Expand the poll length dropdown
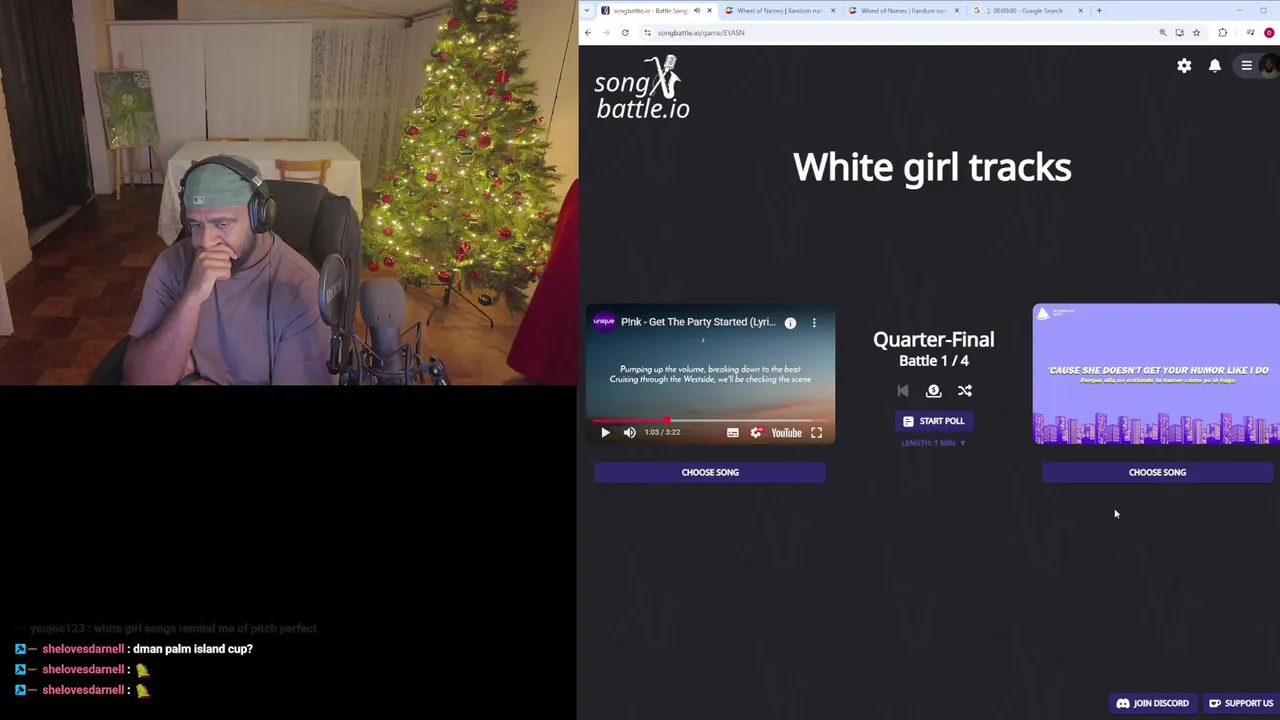Image resolution: width=1280 pixels, height=720 pixels. pyautogui.click(x=934, y=443)
